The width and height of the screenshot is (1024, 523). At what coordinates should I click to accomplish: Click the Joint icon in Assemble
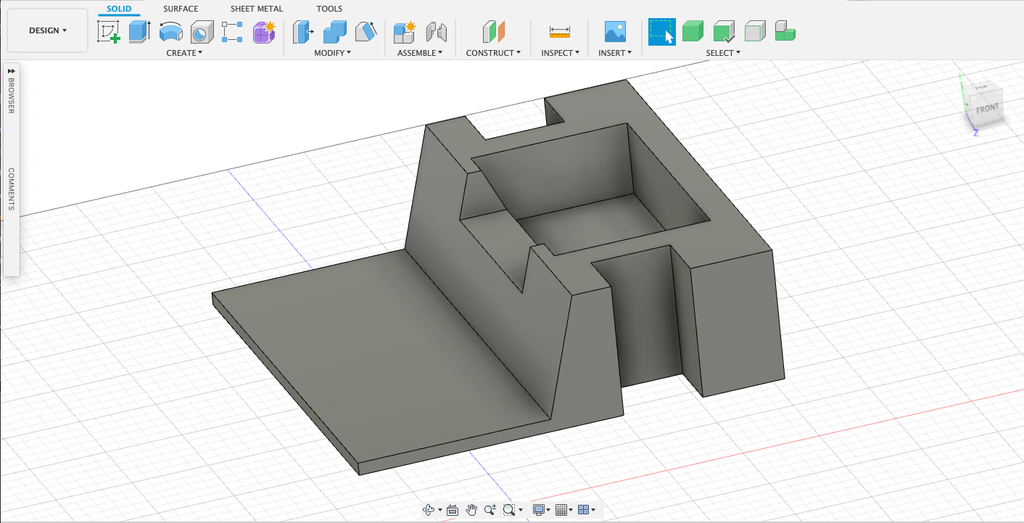click(x=436, y=32)
